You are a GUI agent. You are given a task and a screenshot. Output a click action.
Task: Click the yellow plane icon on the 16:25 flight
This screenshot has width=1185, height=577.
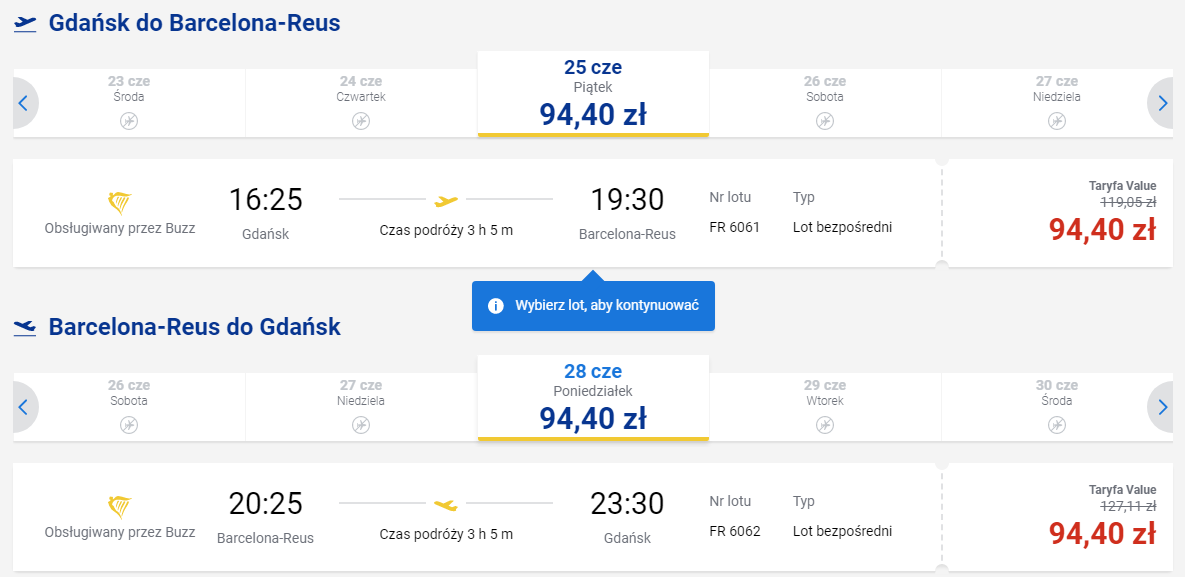pyautogui.click(x=447, y=201)
